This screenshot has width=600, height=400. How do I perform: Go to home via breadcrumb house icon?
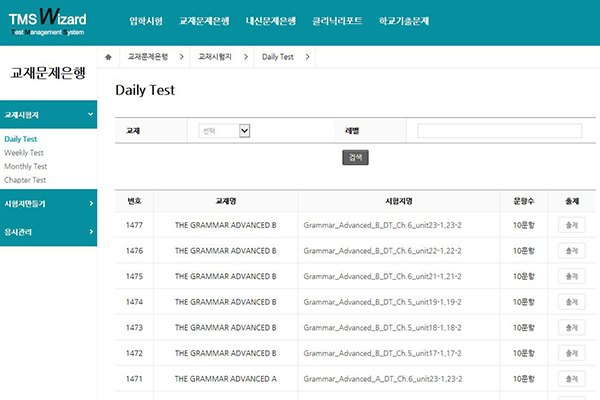coord(108,57)
